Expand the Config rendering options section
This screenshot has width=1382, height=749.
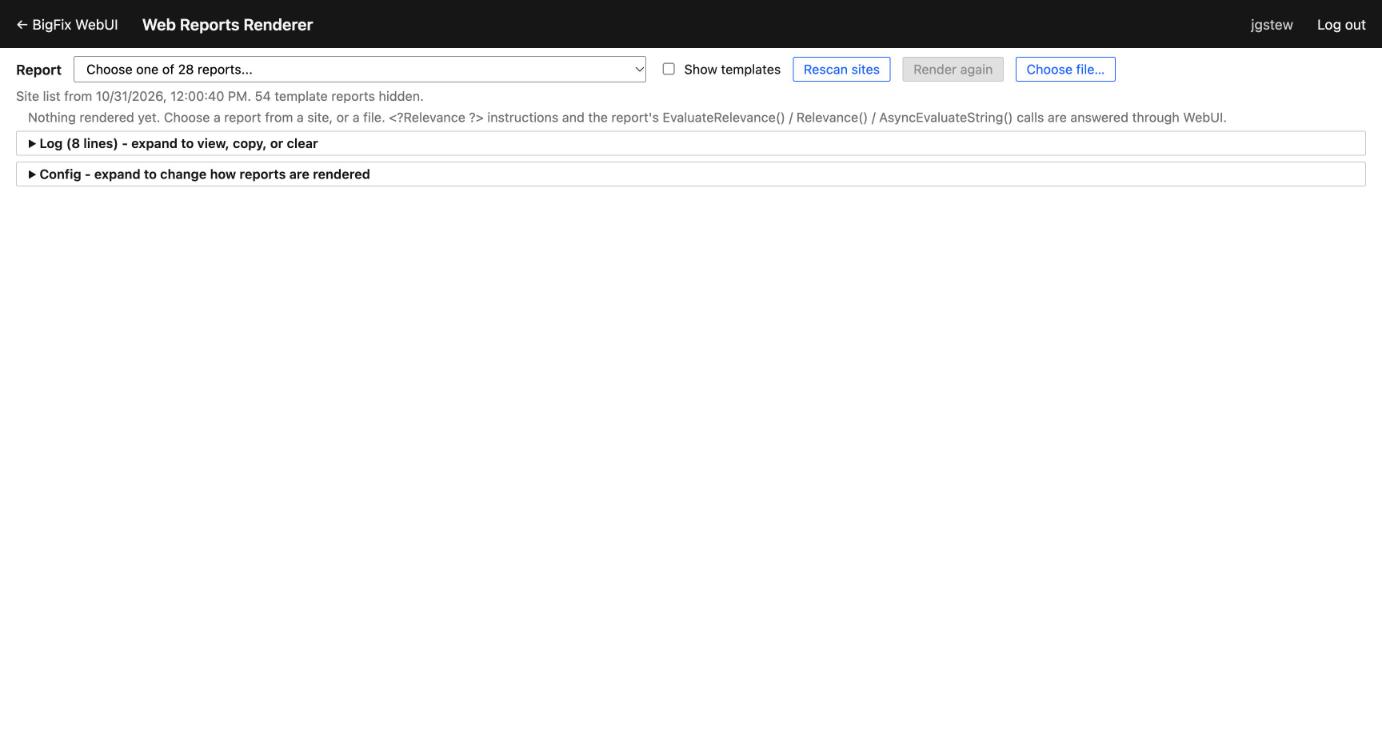click(691, 174)
